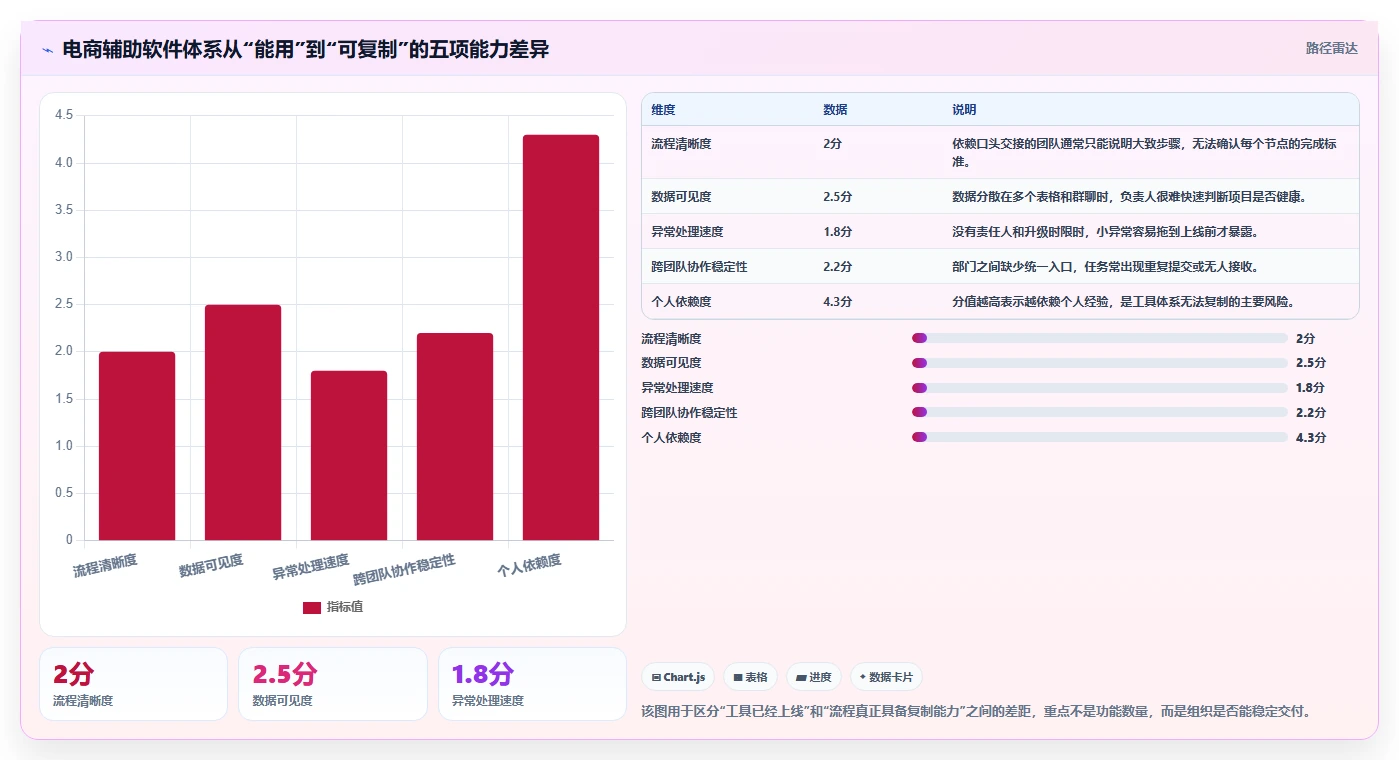
Task: Click the 维度 column header
Action: point(663,110)
